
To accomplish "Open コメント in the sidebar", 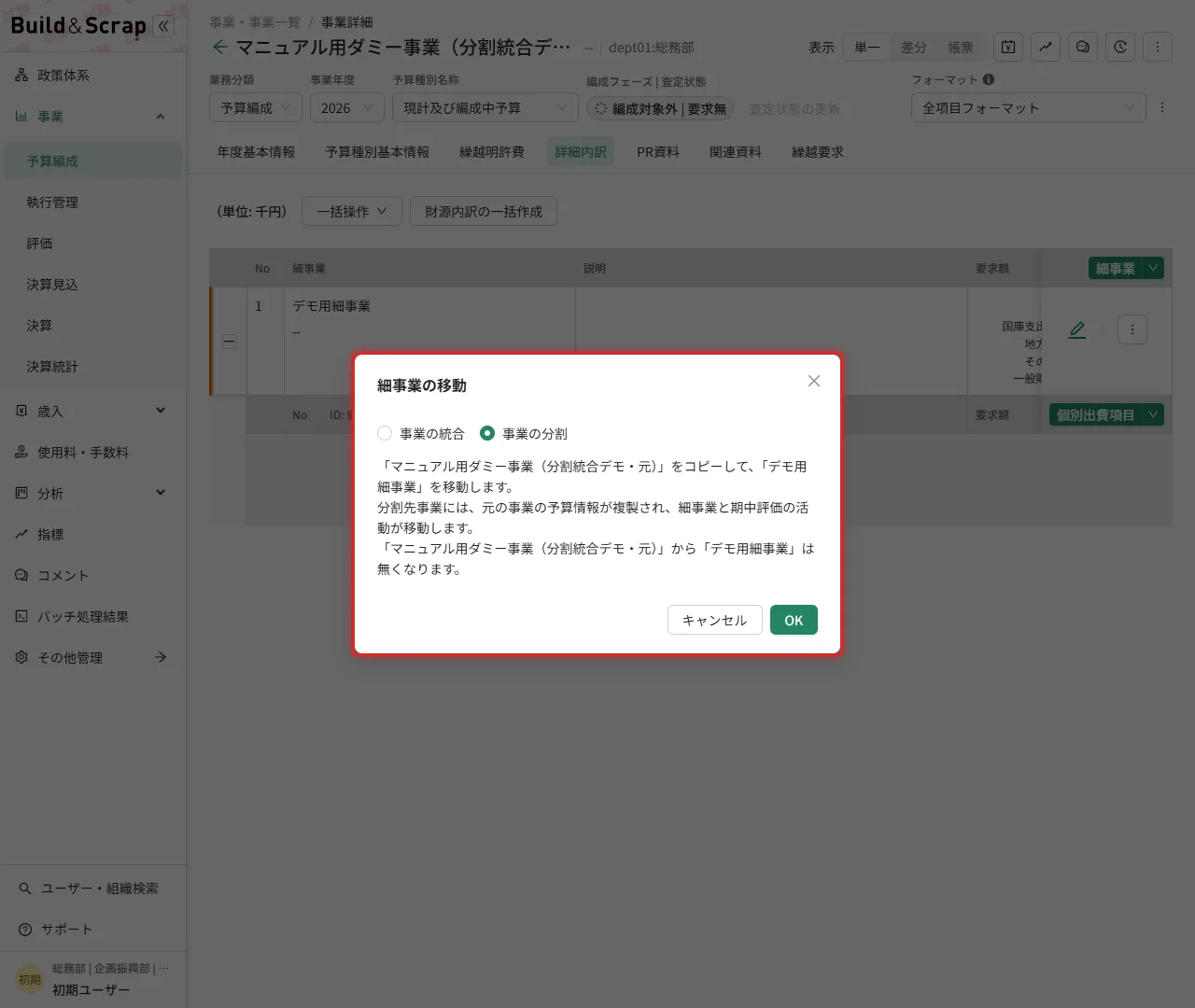I will [x=92, y=575].
